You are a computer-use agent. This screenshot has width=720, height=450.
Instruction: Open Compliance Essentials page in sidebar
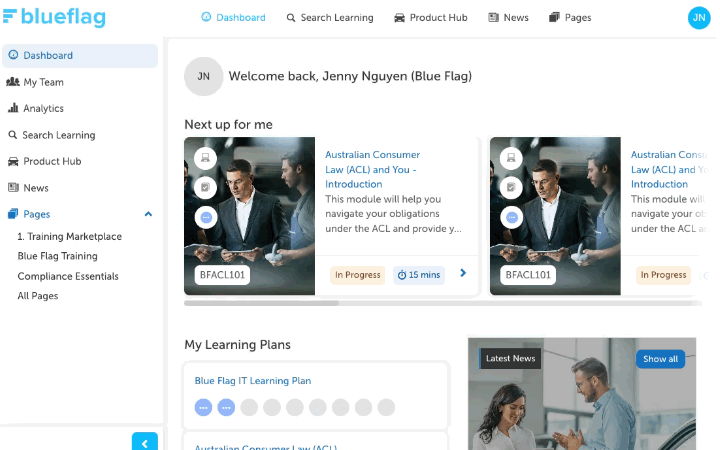[68, 276]
